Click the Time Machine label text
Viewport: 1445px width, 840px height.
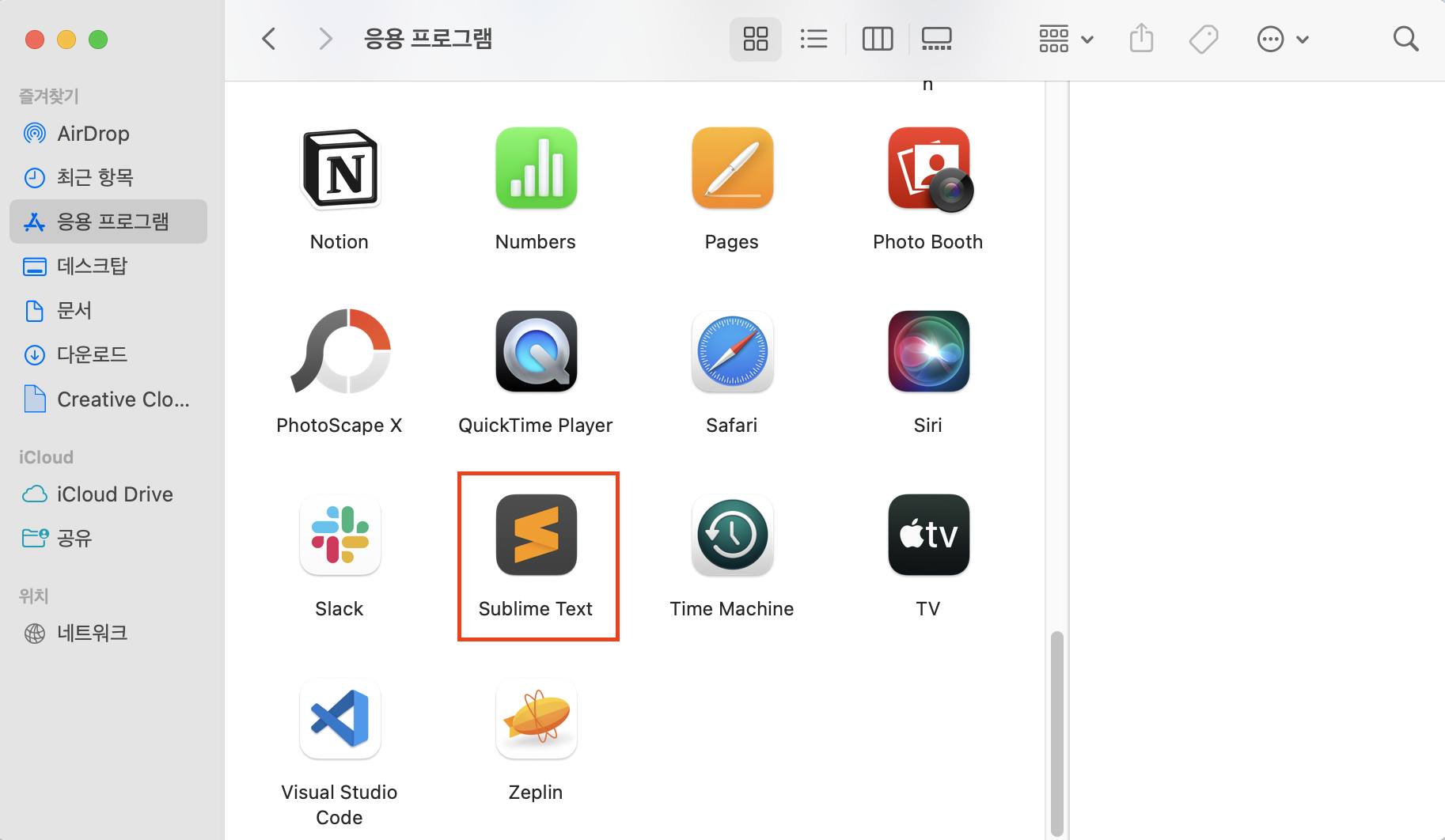pos(732,609)
